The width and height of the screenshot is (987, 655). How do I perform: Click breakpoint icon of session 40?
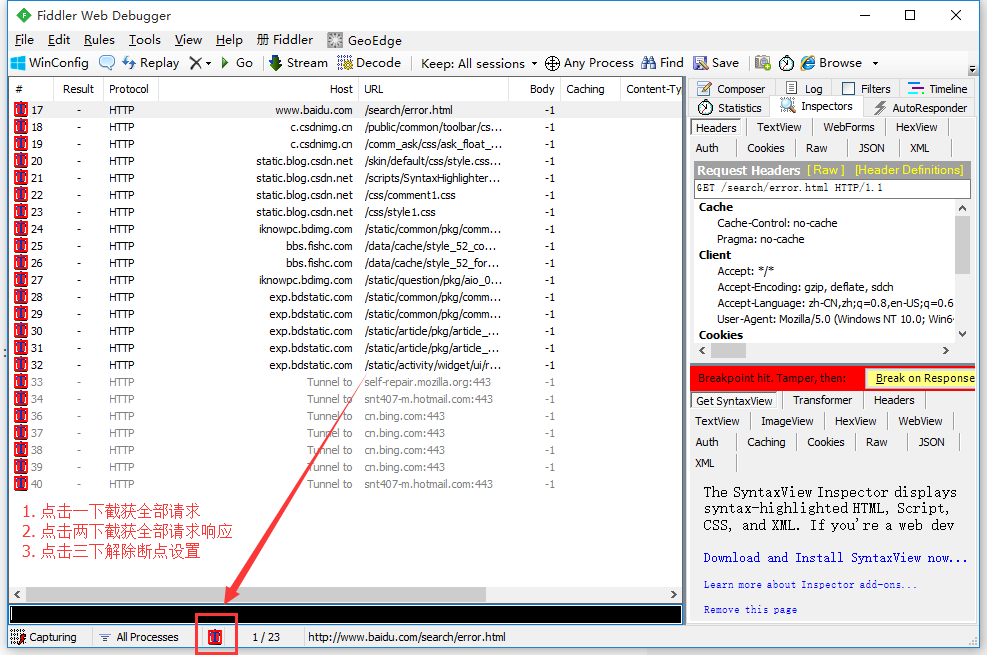(x=21, y=483)
